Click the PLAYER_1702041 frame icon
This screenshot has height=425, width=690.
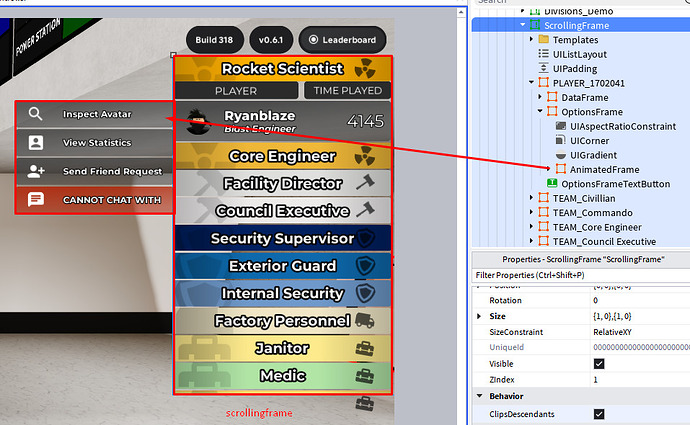click(543, 83)
